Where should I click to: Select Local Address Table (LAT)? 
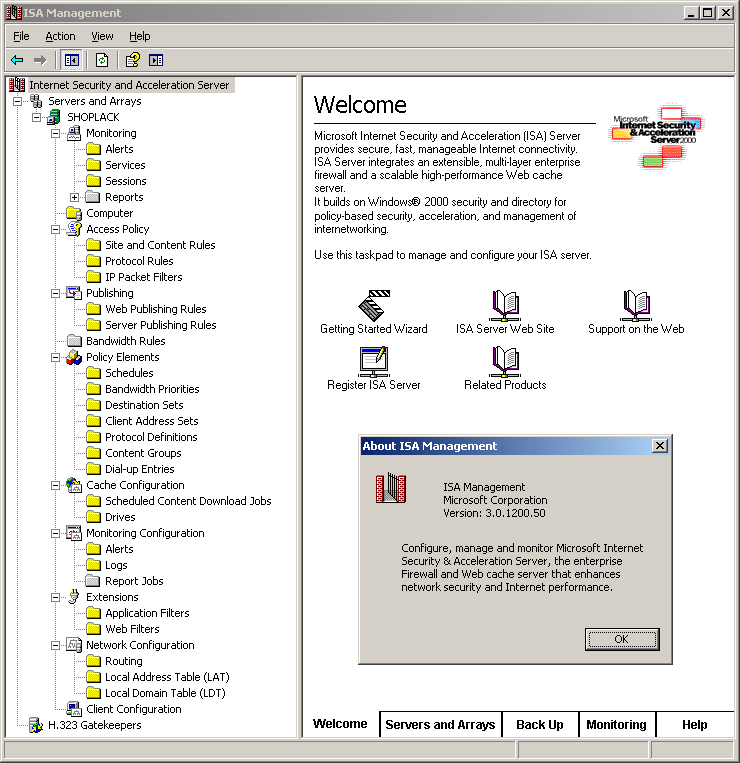point(167,677)
